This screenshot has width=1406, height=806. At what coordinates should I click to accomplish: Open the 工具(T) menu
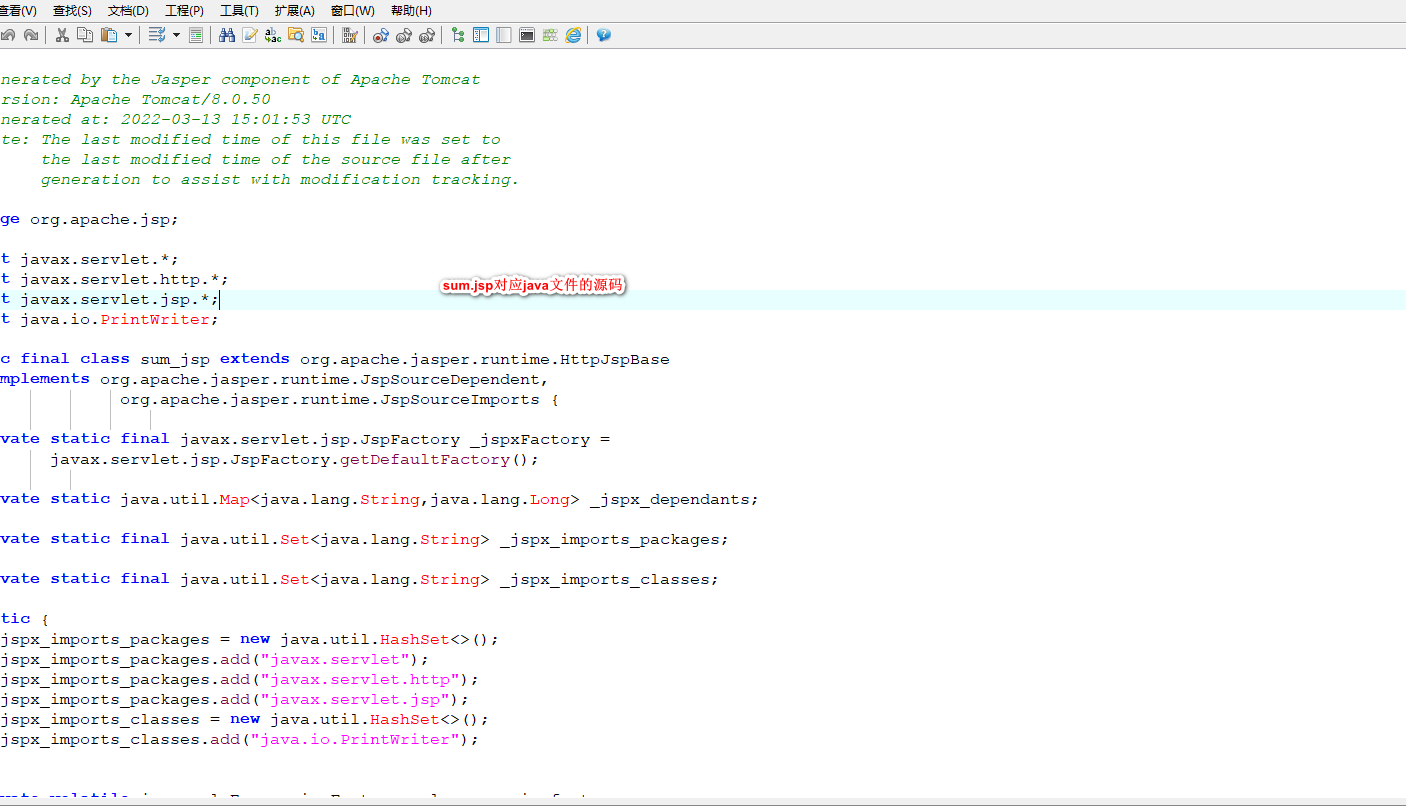pos(239,11)
